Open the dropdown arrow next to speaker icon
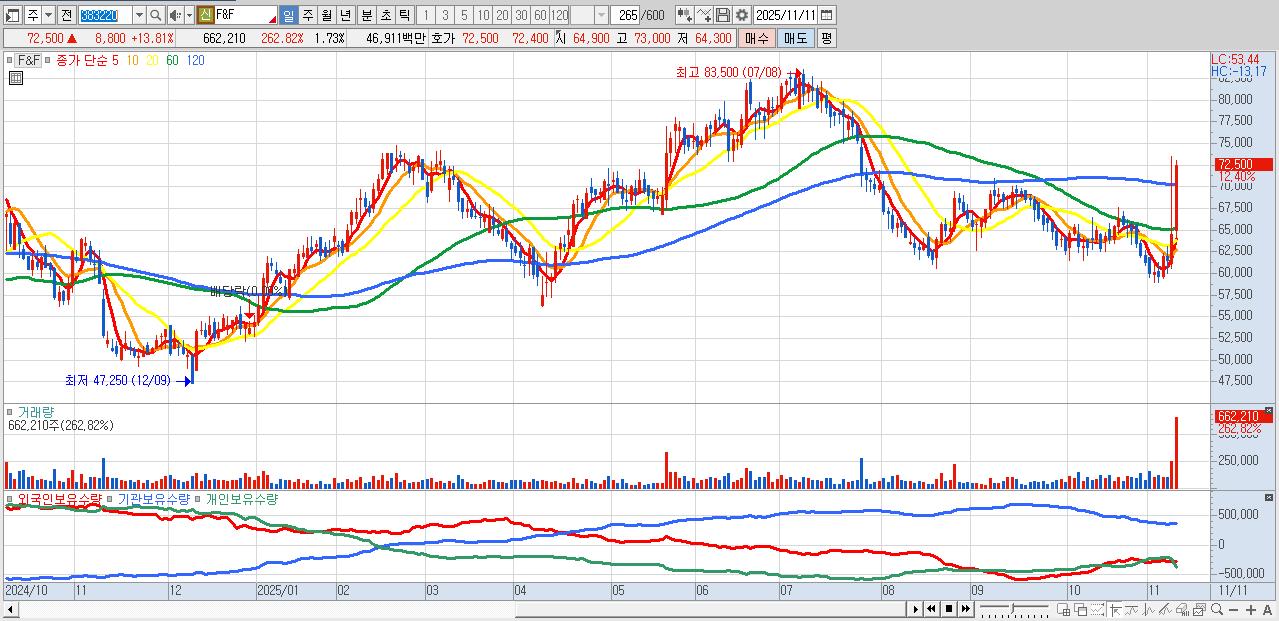1279x621 pixels. (189, 15)
